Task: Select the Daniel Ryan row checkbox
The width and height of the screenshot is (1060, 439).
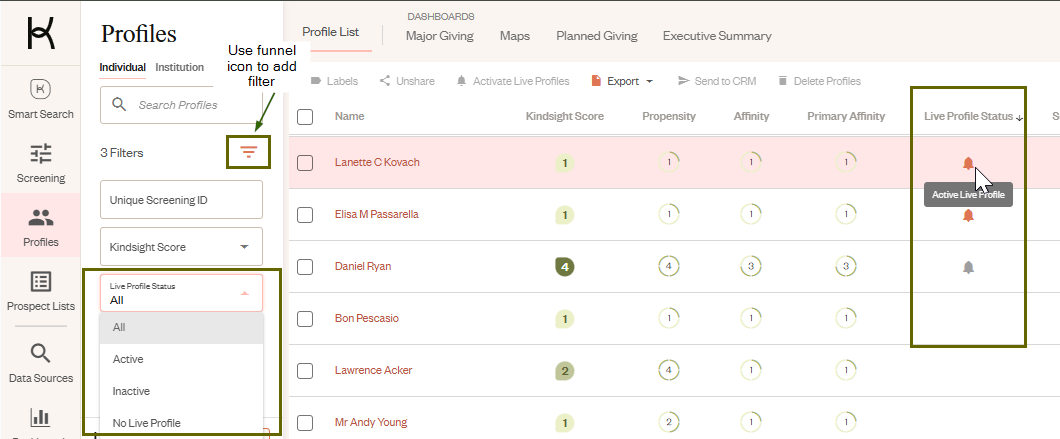Action: coord(306,267)
